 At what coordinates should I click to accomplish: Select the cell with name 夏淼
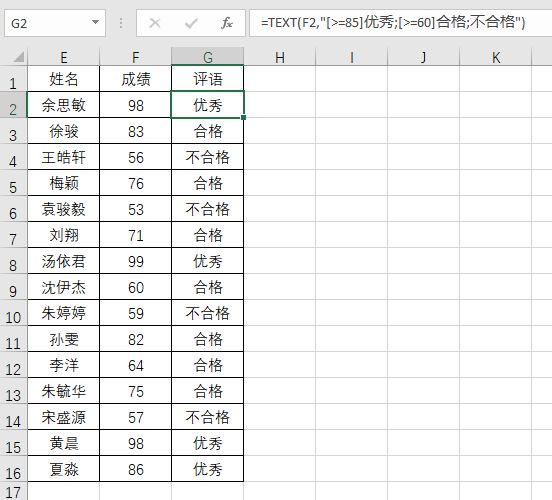tap(64, 469)
